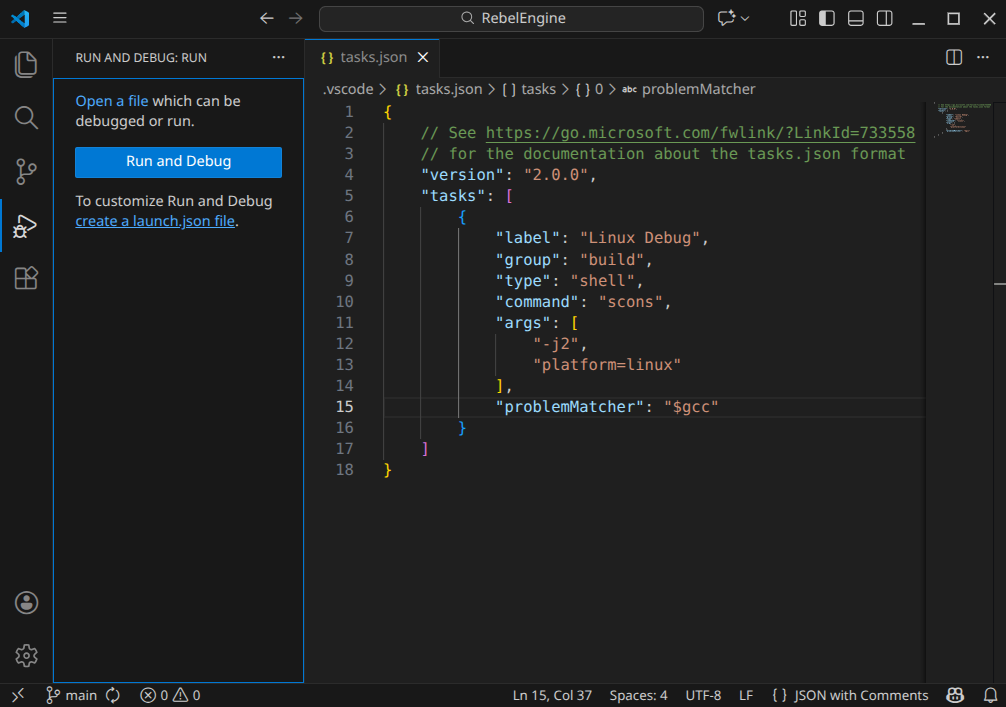The width and height of the screenshot is (1006, 707).
Task: Select .vscode in the breadcrumb
Action: tap(348, 89)
